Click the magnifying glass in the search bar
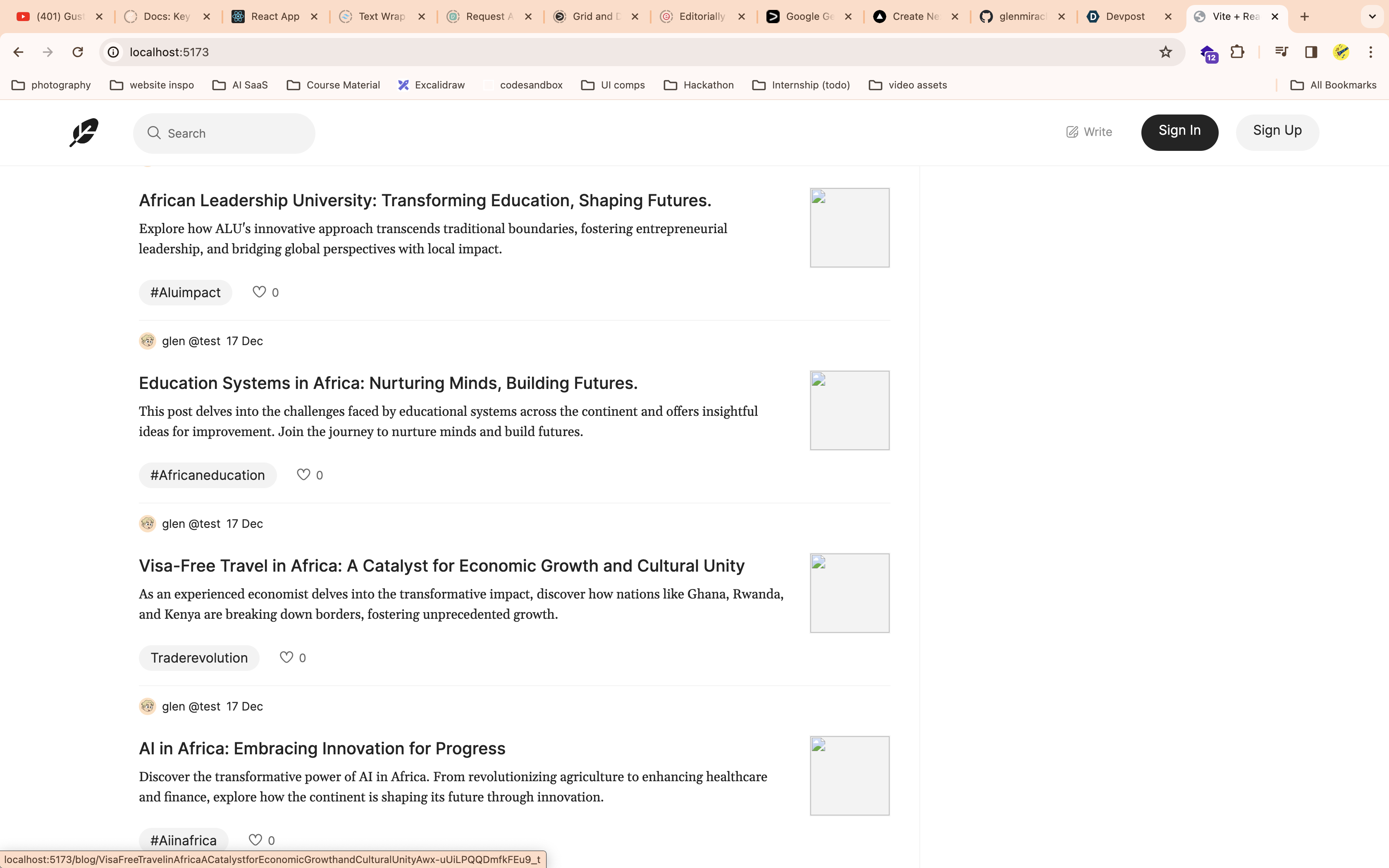The height and width of the screenshot is (868, 1389). [x=154, y=133]
